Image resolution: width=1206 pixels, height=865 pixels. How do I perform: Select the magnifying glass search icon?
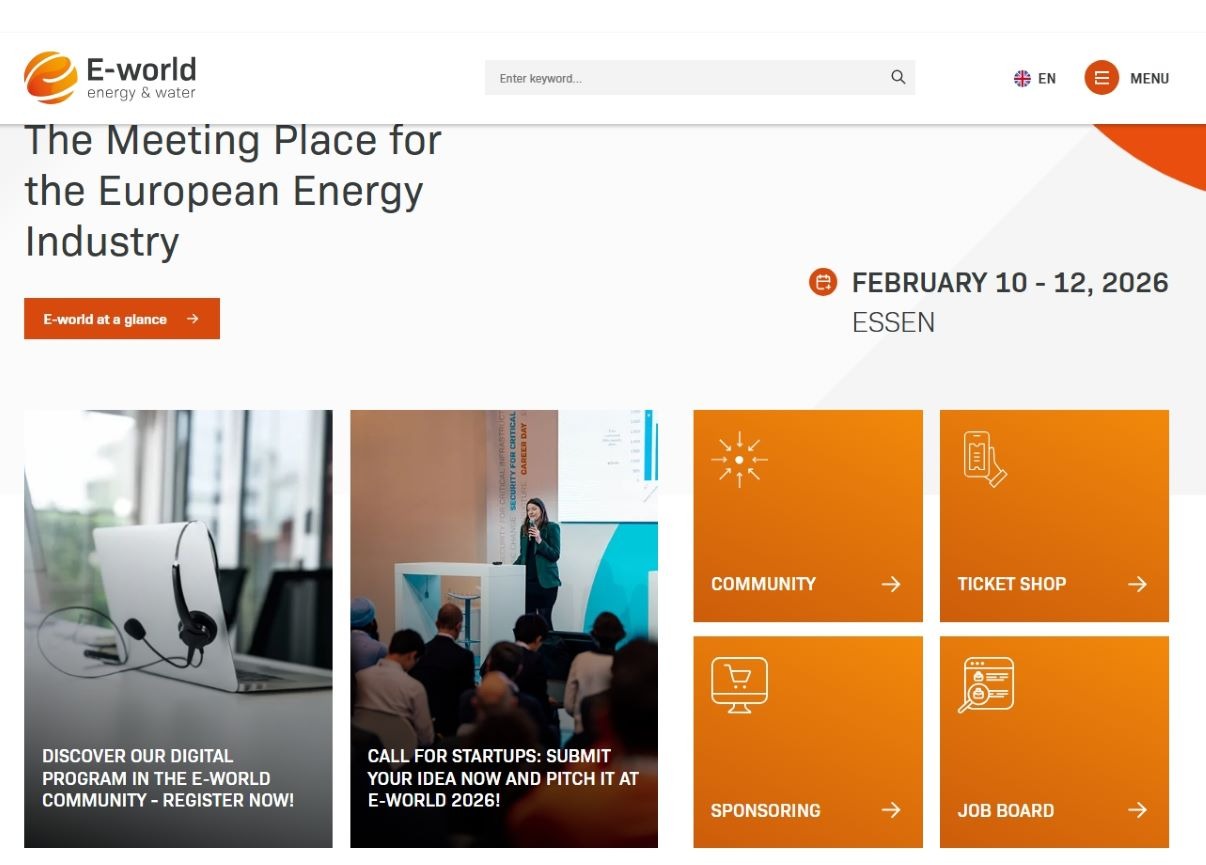pos(897,77)
